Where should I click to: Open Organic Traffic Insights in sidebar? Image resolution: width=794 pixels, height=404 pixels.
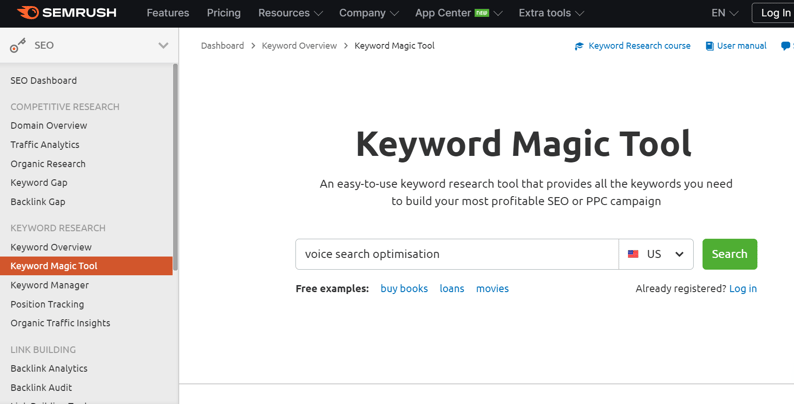point(60,324)
